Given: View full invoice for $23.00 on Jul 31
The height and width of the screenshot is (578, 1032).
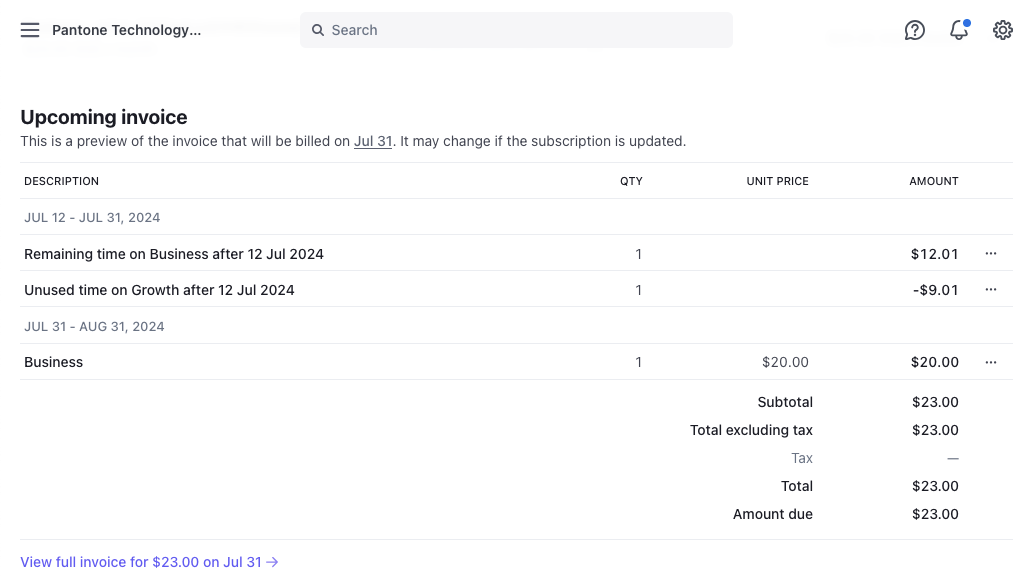Looking at the screenshot, I should pyautogui.click(x=148, y=561).
